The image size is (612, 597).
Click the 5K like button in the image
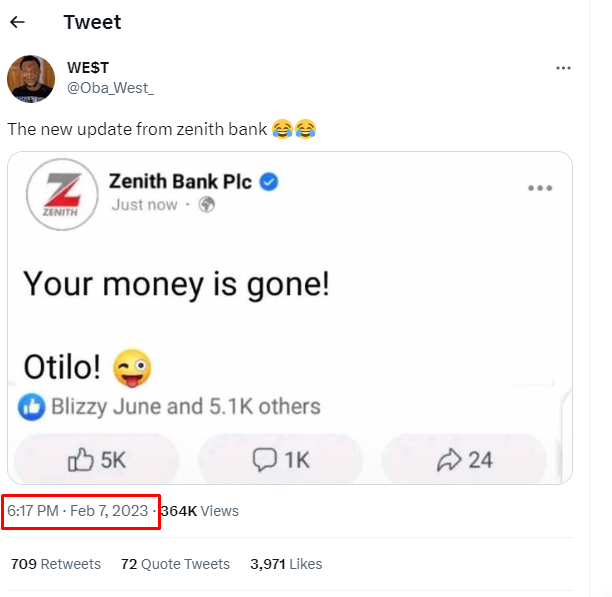[97, 460]
